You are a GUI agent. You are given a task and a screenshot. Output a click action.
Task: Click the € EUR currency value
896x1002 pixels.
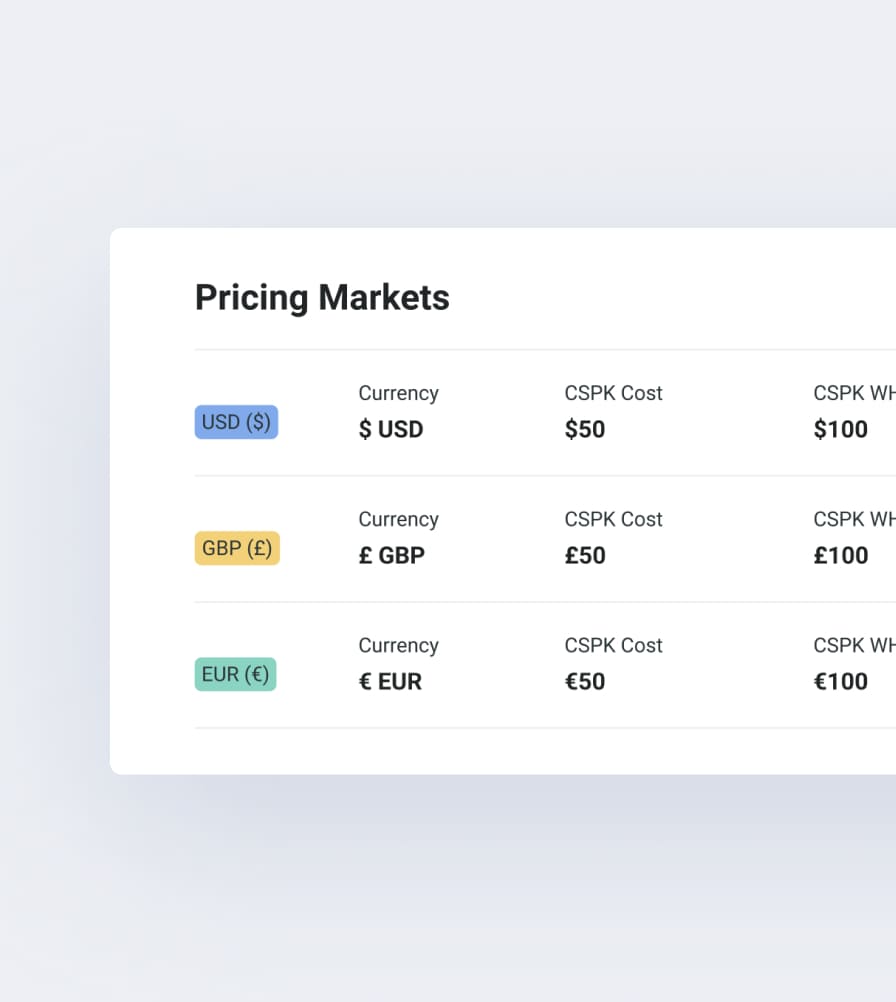[390, 682]
